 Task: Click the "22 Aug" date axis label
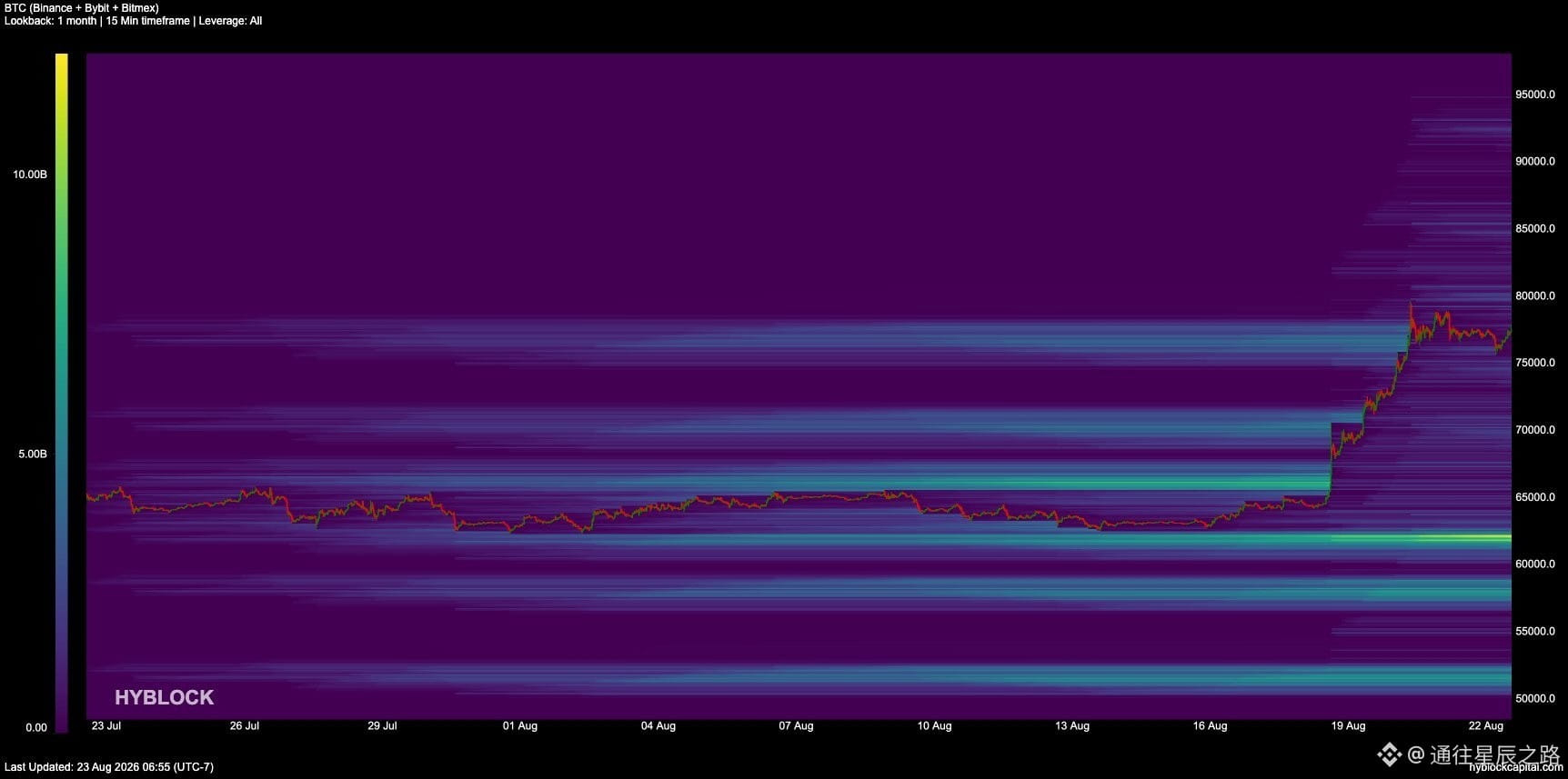(x=1486, y=726)
